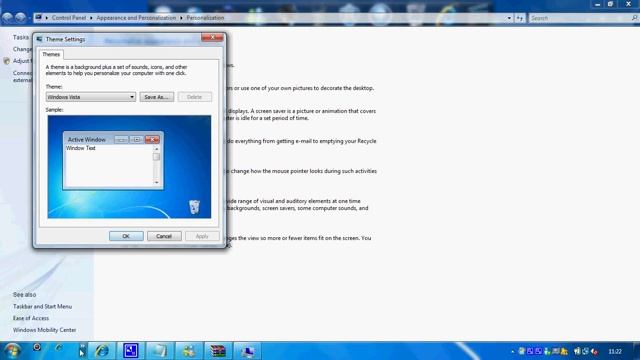Viewport: 640px width, 360px height.
Task: Open the WinRAR taskbar icon
Action: pyautogui.click(x=218, y=351)
